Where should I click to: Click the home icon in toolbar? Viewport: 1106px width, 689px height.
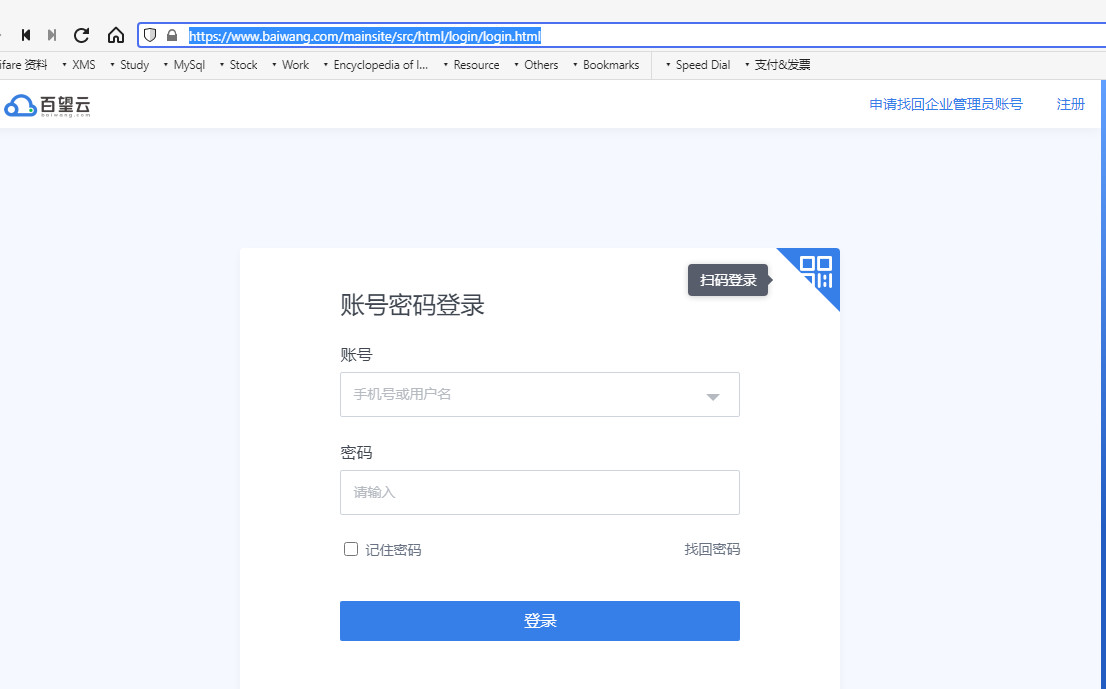pyautogui.click(x=116, y=36)
